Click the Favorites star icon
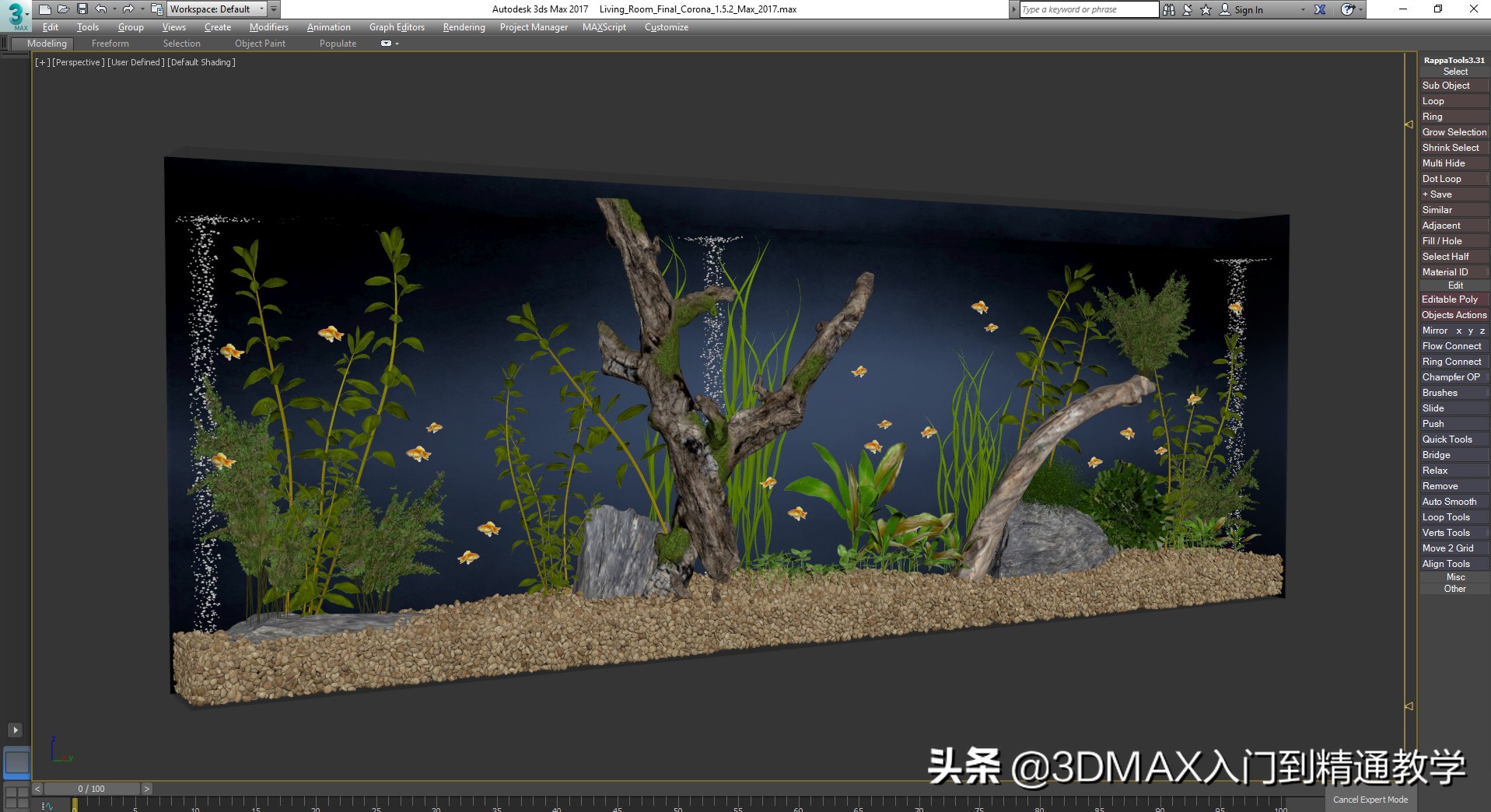 point(1206,9)
